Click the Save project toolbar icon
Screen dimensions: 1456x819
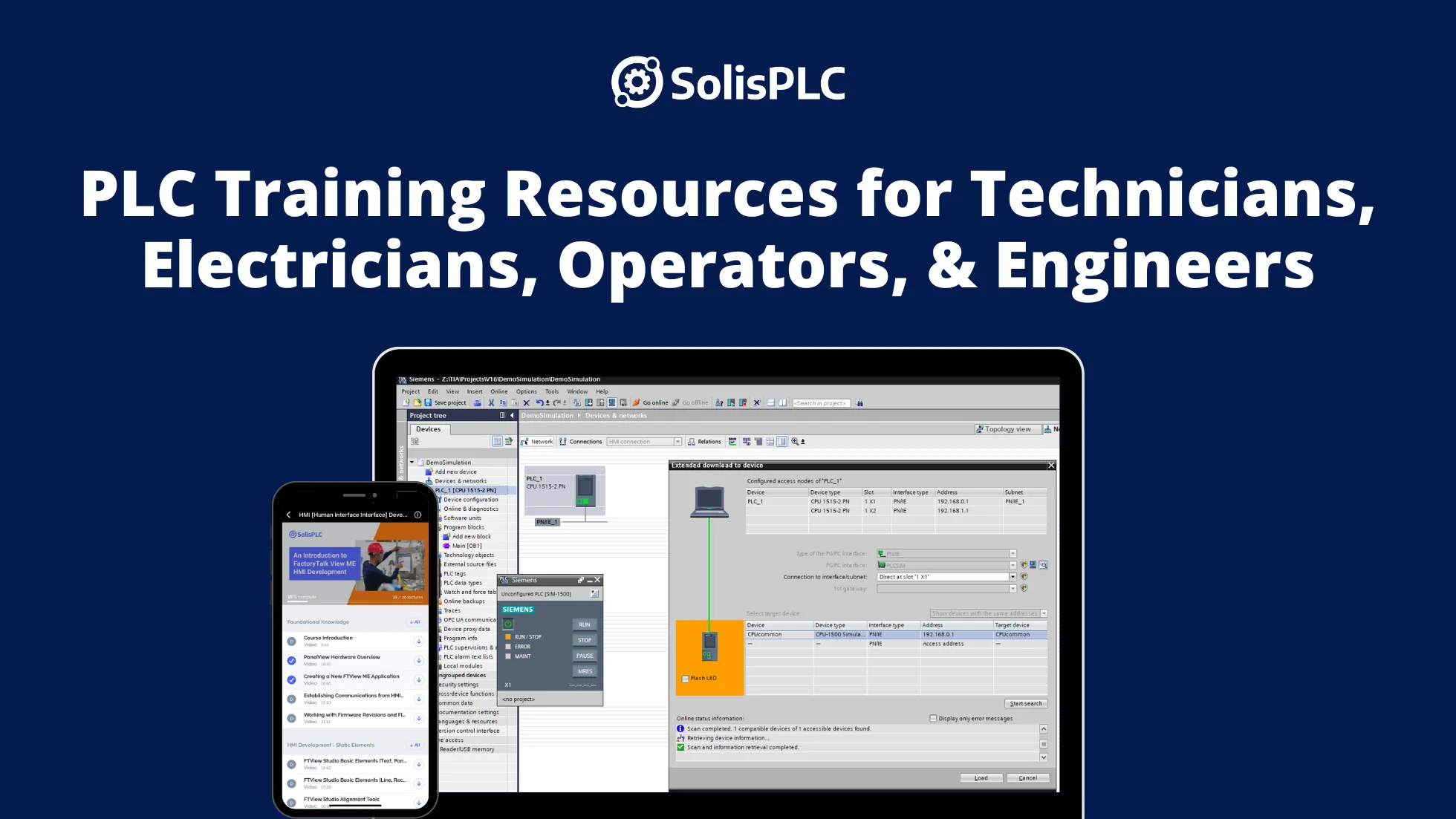coord(429,402)
